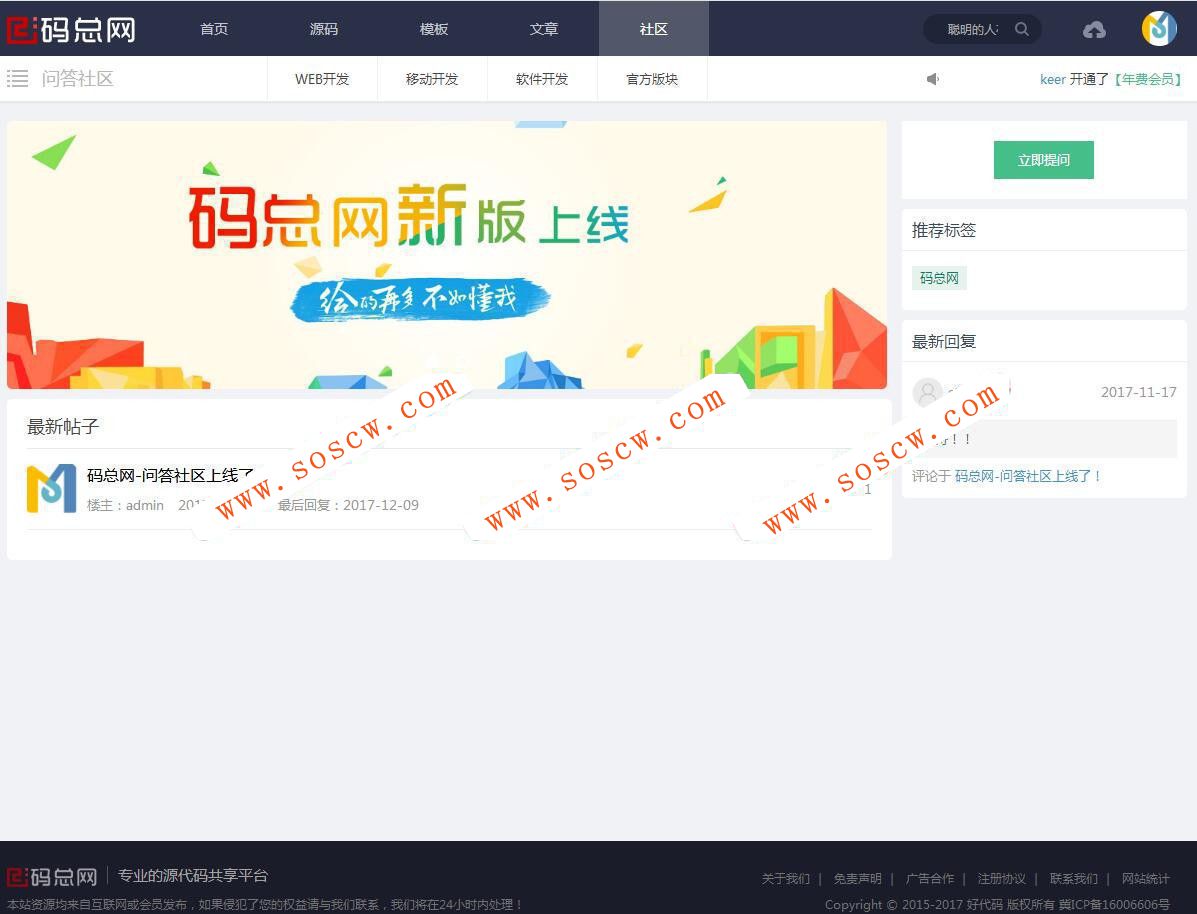Click the 最新帖子 section heading
The width and height of the screenshot is (1197, 914).
tap(63, 426)
